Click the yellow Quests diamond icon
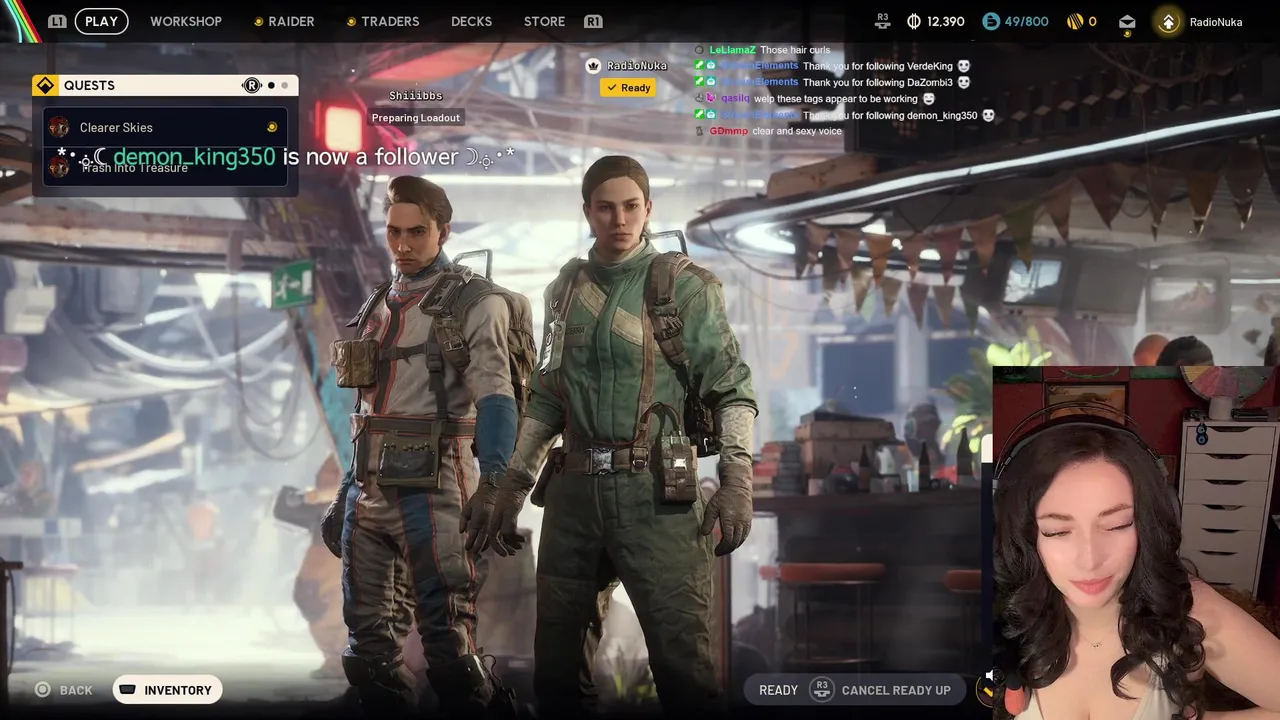The width and height of the screenshot is (1280, 720). point(44,85)
